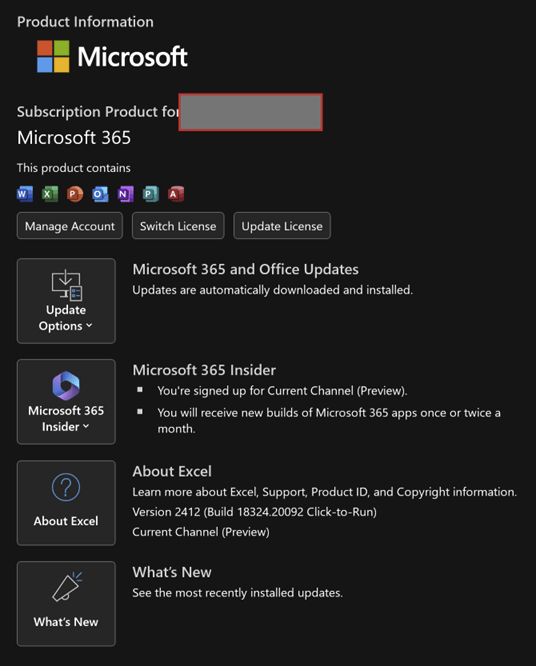The height and width of the screenshot is (666, 536).
Task: Select the Excel version 2412 build text
Action: pos(254,512)
